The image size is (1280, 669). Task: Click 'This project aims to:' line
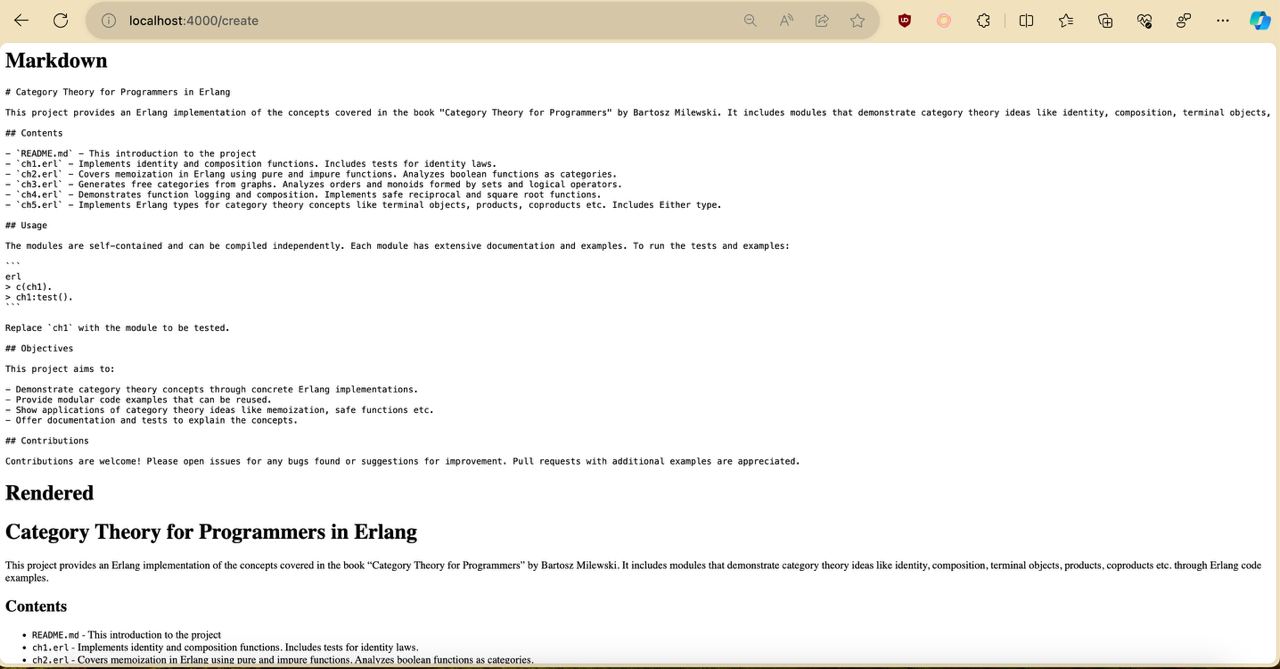[60, 369]
